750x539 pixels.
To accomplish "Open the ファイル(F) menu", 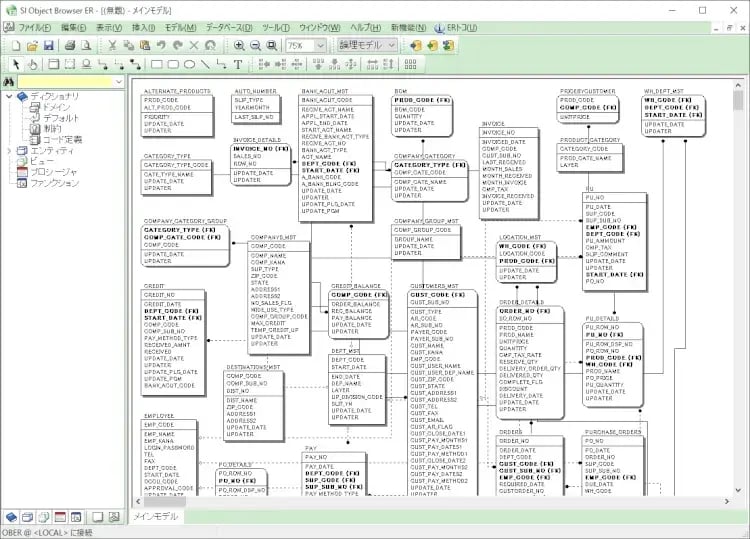I will point(35,27).
